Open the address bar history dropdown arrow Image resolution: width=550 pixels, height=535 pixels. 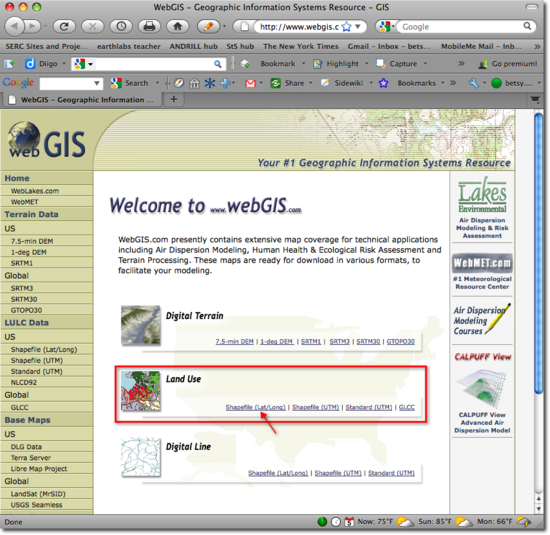tap(358, 27)
